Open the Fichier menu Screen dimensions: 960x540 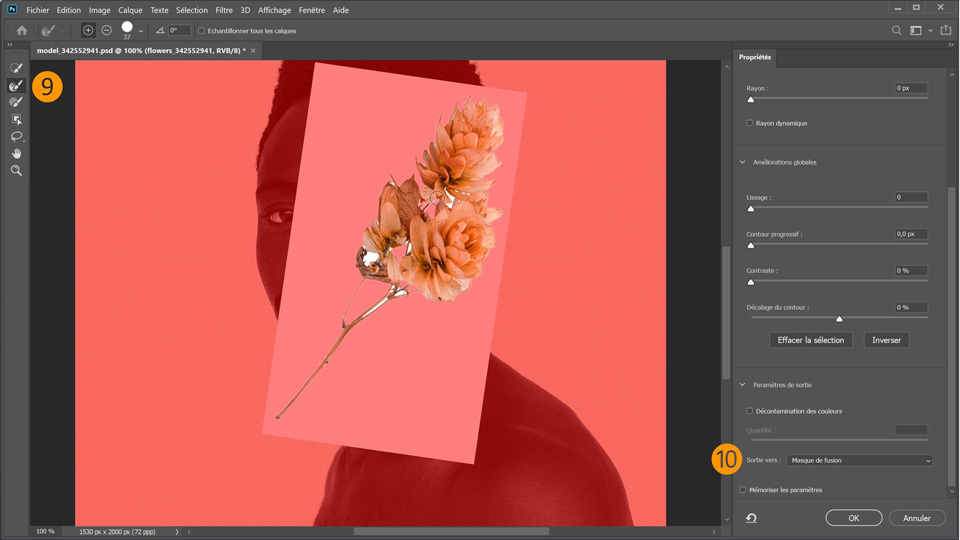point(37,10)
